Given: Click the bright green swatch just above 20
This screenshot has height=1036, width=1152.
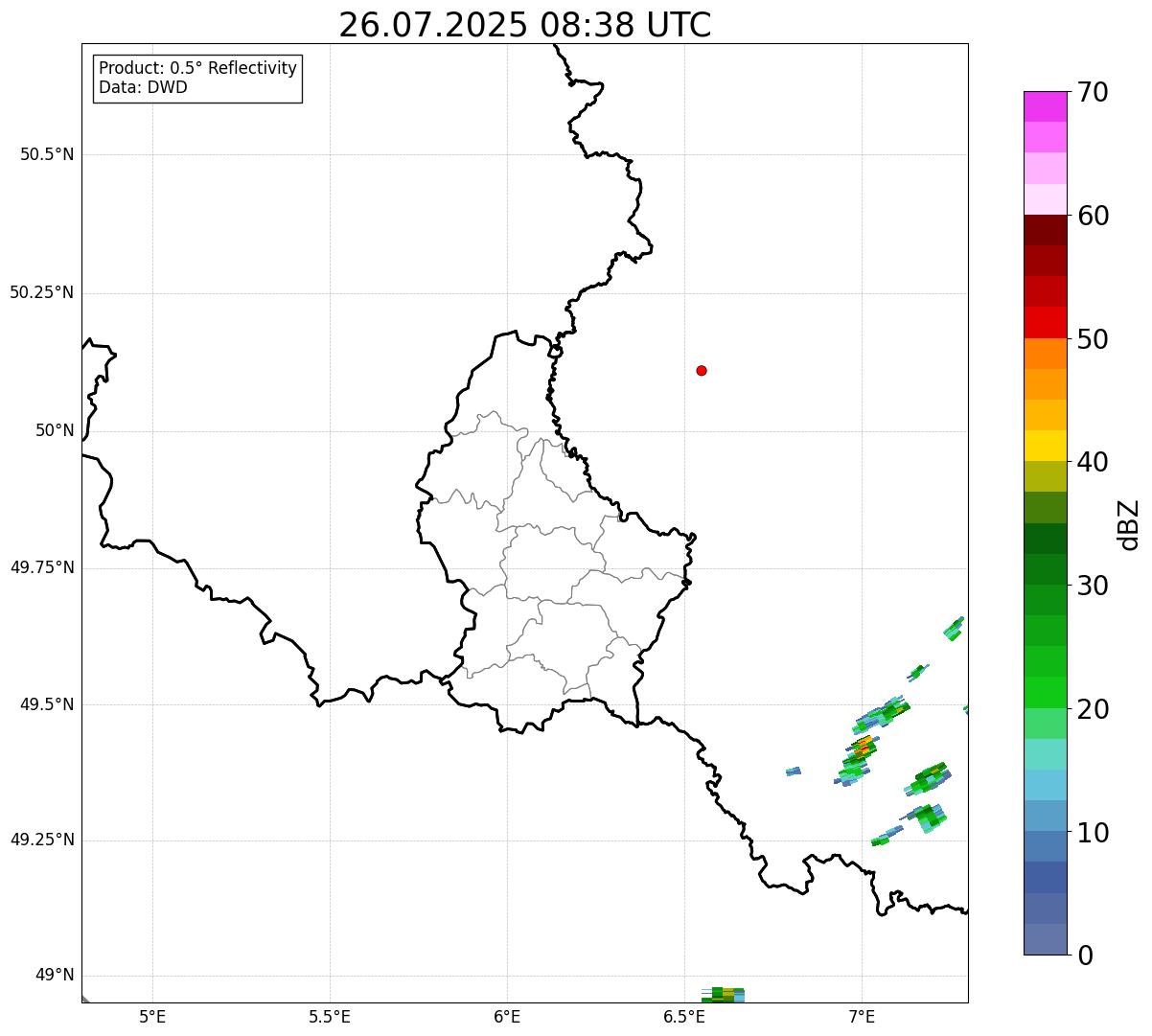Looking at the screenshot, I should (1045, 692).
